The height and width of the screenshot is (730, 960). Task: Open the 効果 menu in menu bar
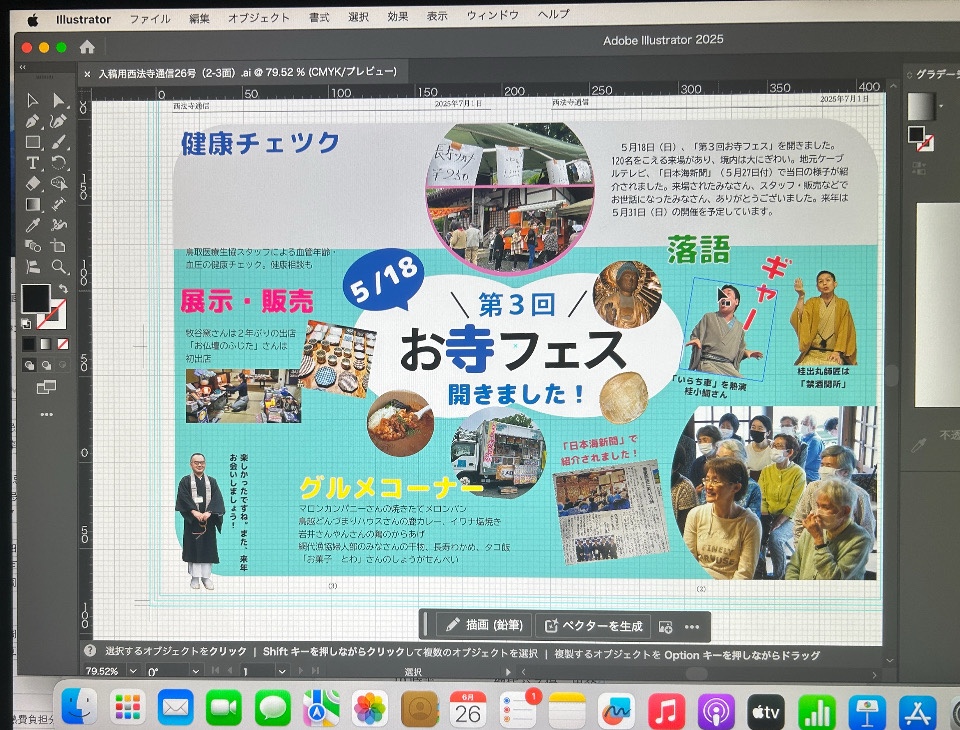click(x=397, y=17)
